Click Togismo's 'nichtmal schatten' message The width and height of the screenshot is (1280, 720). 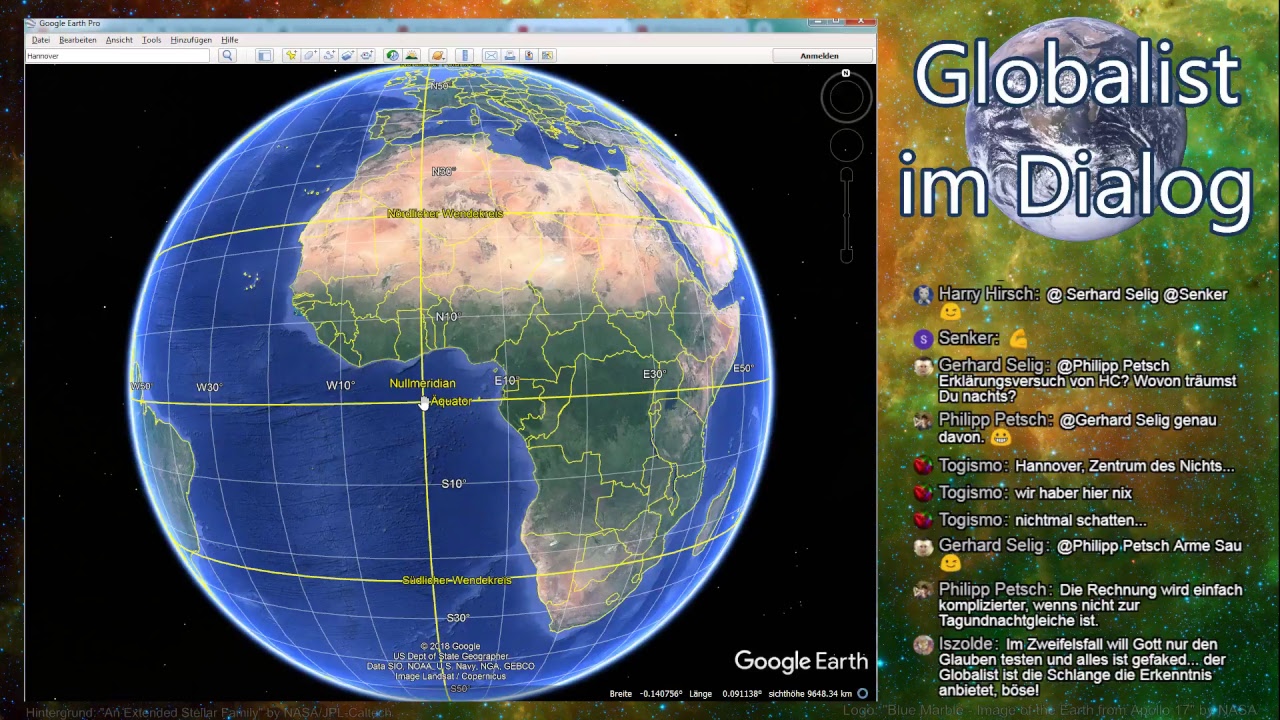1080,520
